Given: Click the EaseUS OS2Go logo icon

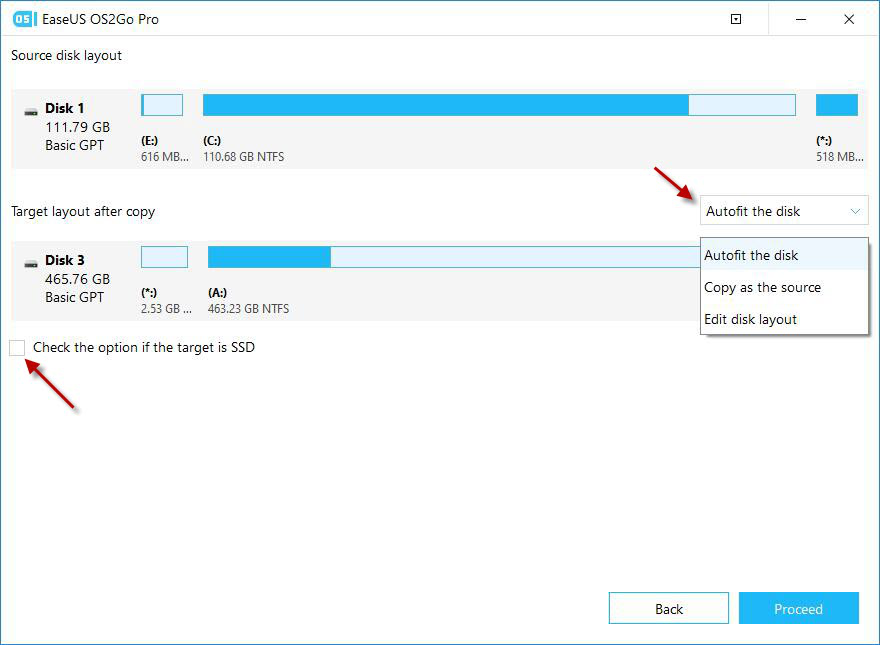Looking at the screenshot, I should point(23,19).
